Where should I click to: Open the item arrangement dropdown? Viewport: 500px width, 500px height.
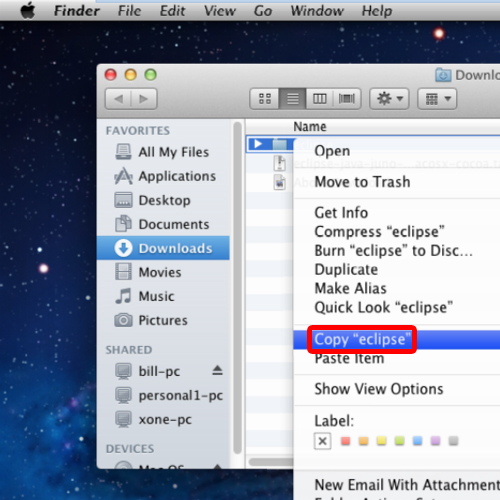click(437, 99)
